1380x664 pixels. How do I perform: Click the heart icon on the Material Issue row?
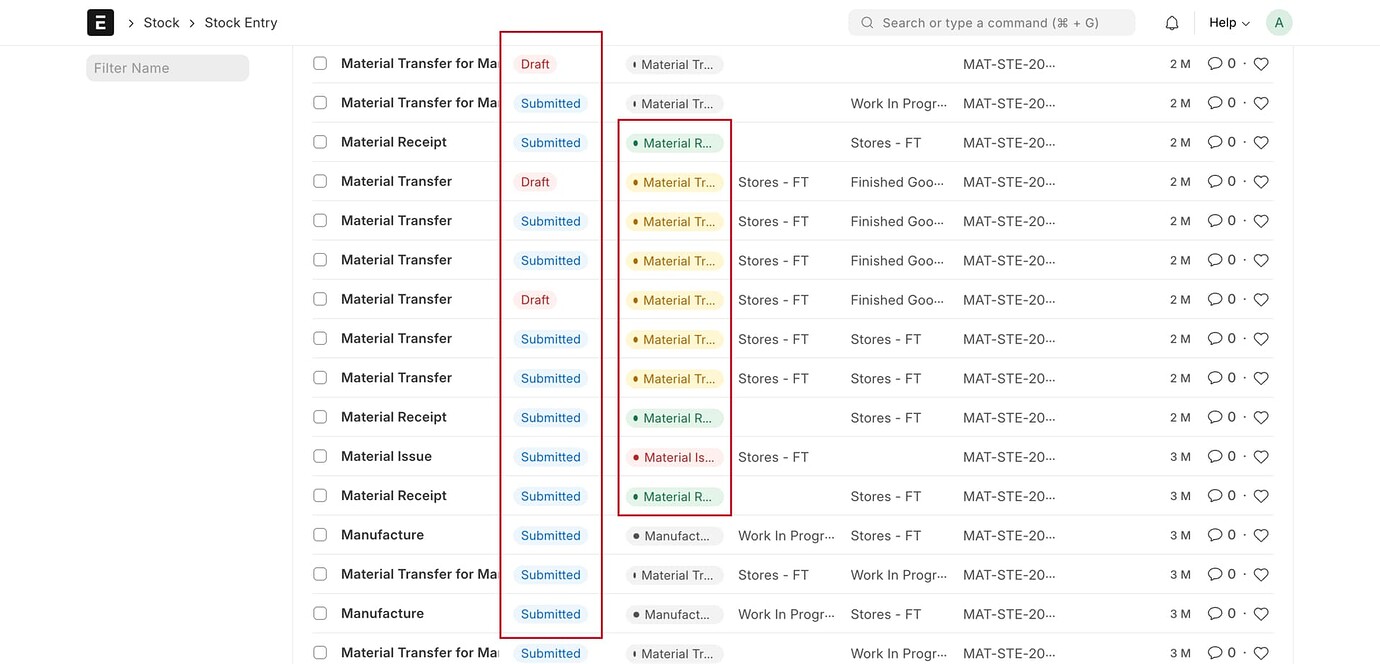point(1260,456)
